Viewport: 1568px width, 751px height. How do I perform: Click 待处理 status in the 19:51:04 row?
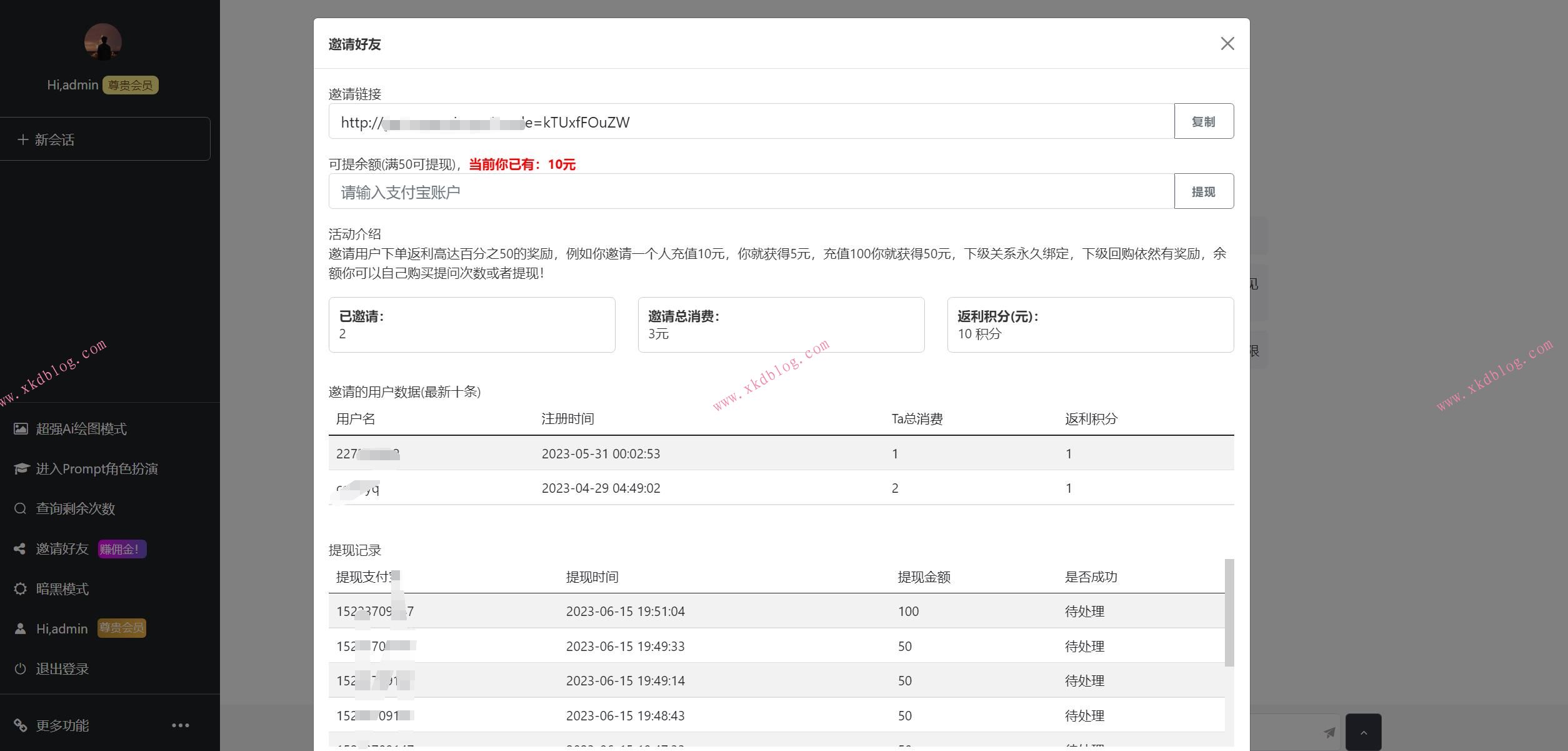tap(1084, 611)
